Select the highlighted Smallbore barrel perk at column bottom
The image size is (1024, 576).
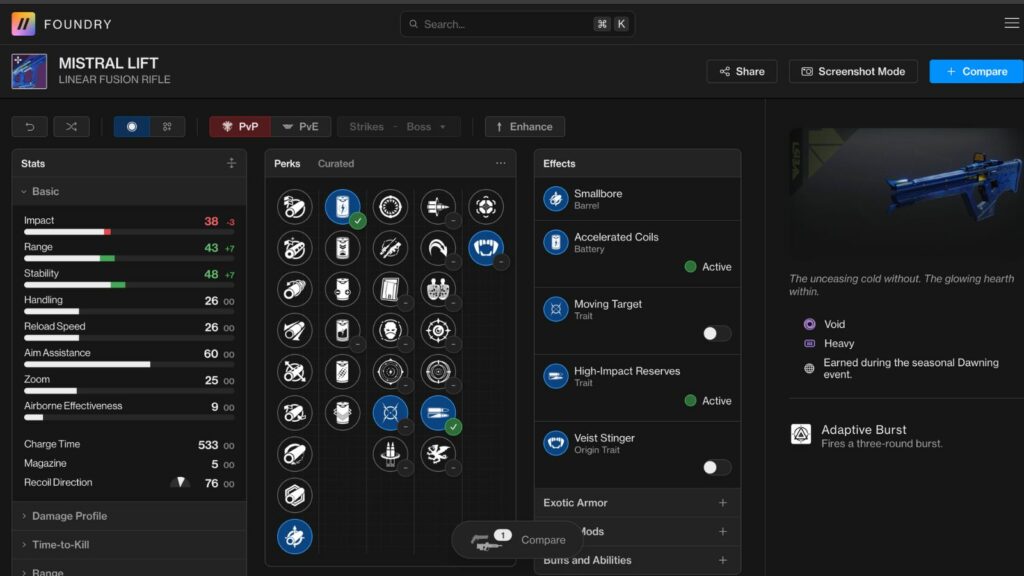295,537
